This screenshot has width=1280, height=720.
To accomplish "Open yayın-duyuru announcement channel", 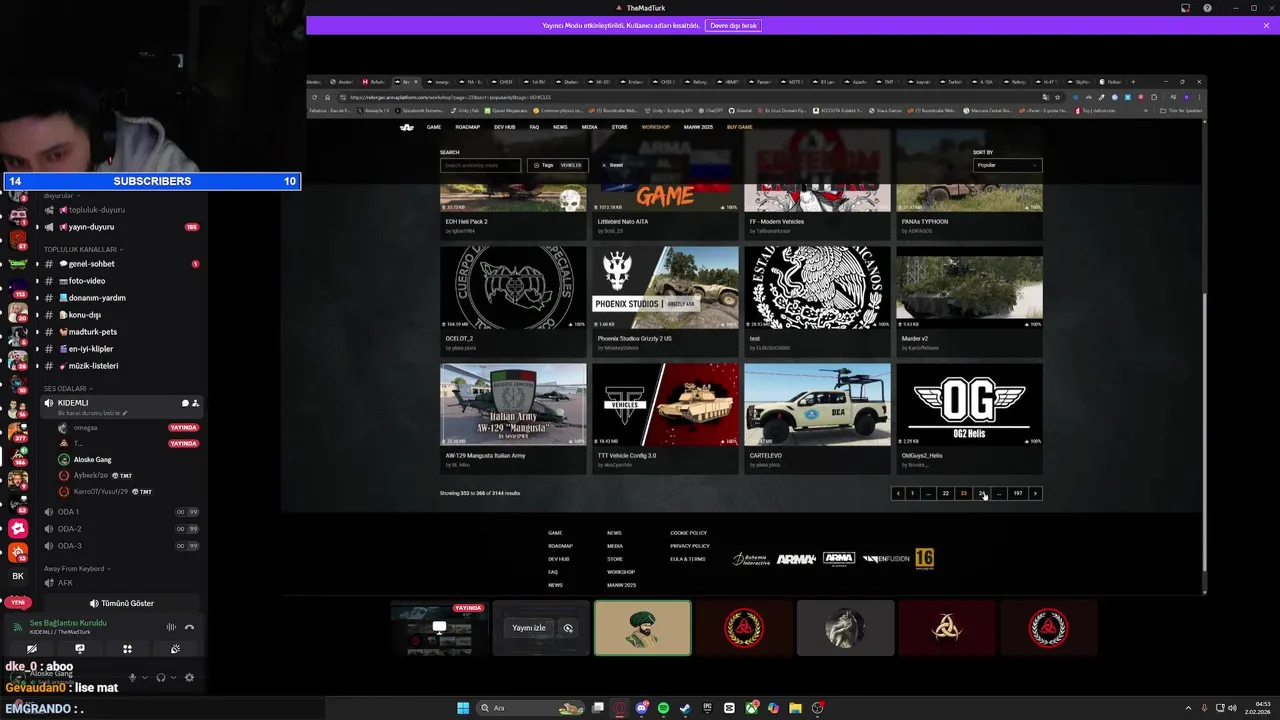I will (120, 227).
